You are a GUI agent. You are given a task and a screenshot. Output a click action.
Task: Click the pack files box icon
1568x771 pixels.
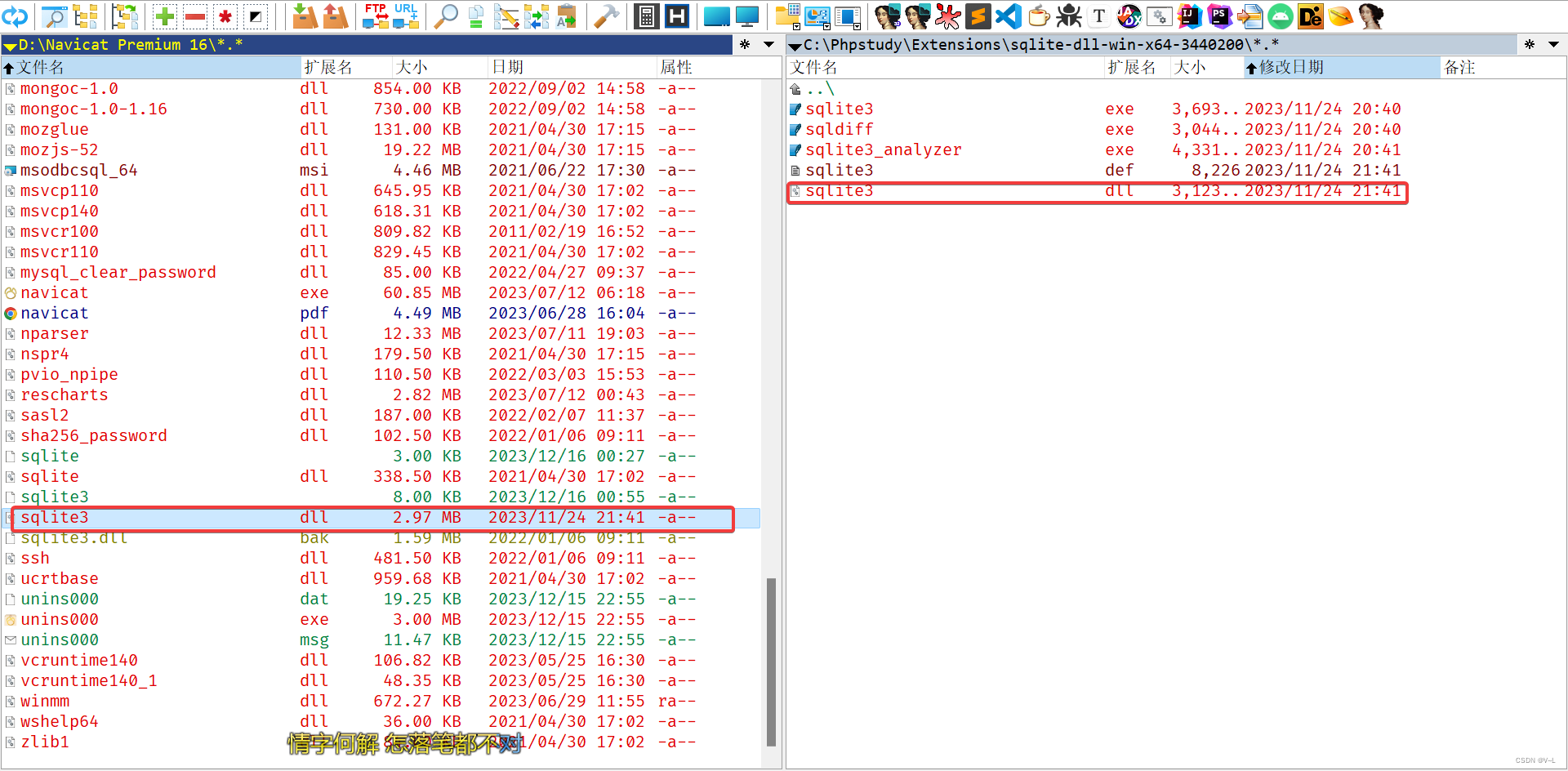(x=305, y=16)
